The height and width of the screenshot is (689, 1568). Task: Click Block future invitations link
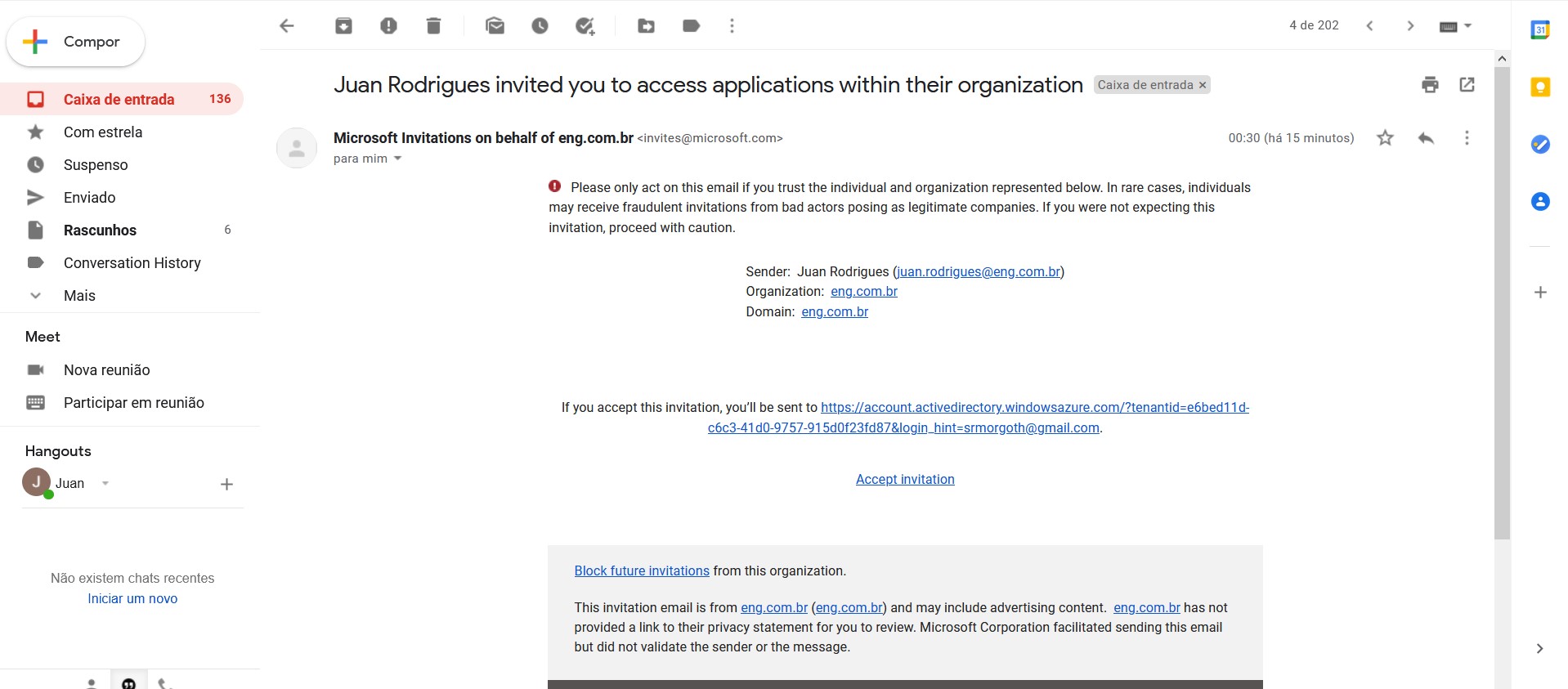coord(642,570)
